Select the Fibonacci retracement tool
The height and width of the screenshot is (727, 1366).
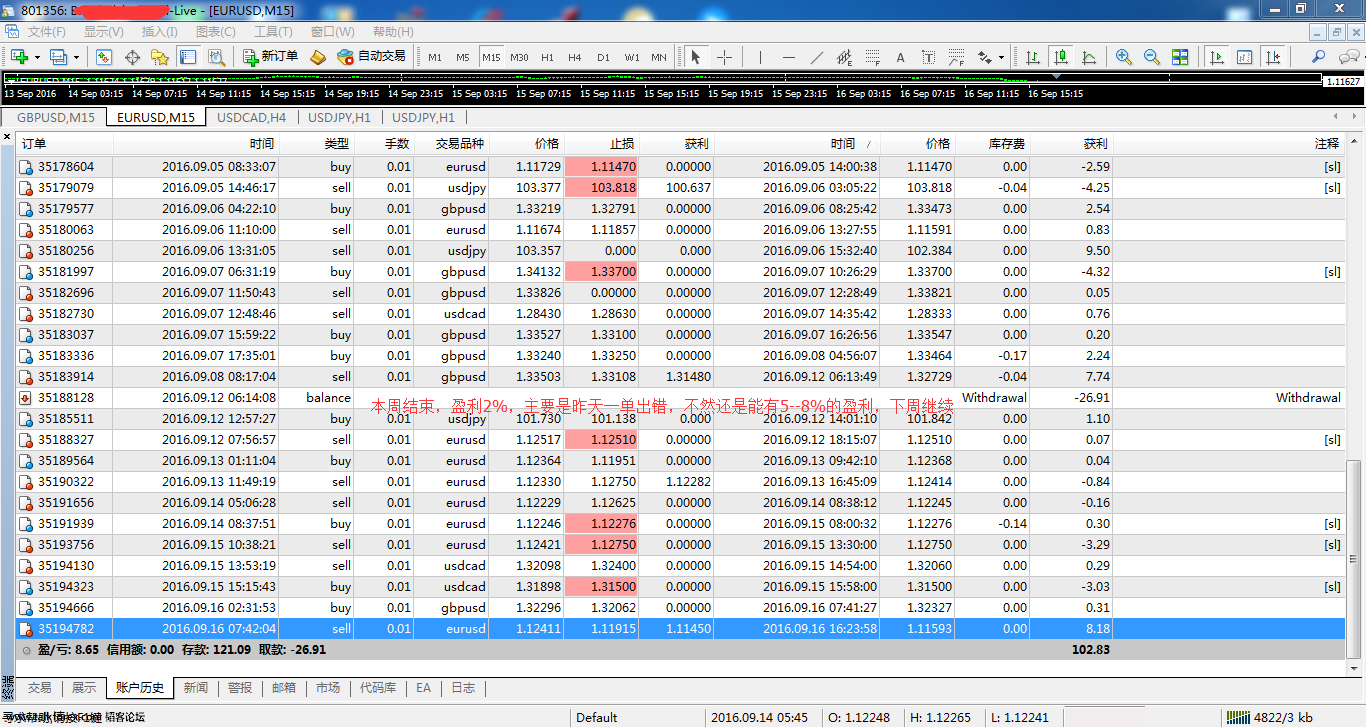[x=872, y=57]
